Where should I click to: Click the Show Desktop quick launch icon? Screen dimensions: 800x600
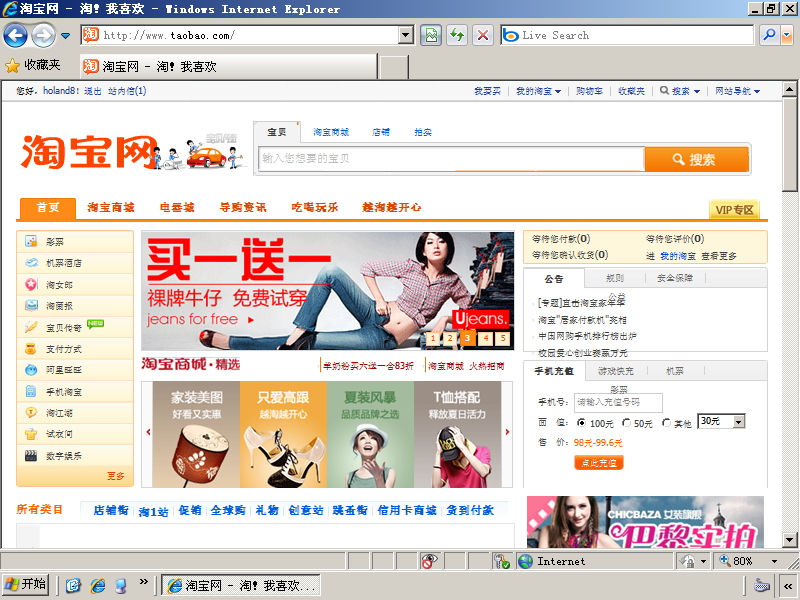pyautogui.click(x=73, y=585)
